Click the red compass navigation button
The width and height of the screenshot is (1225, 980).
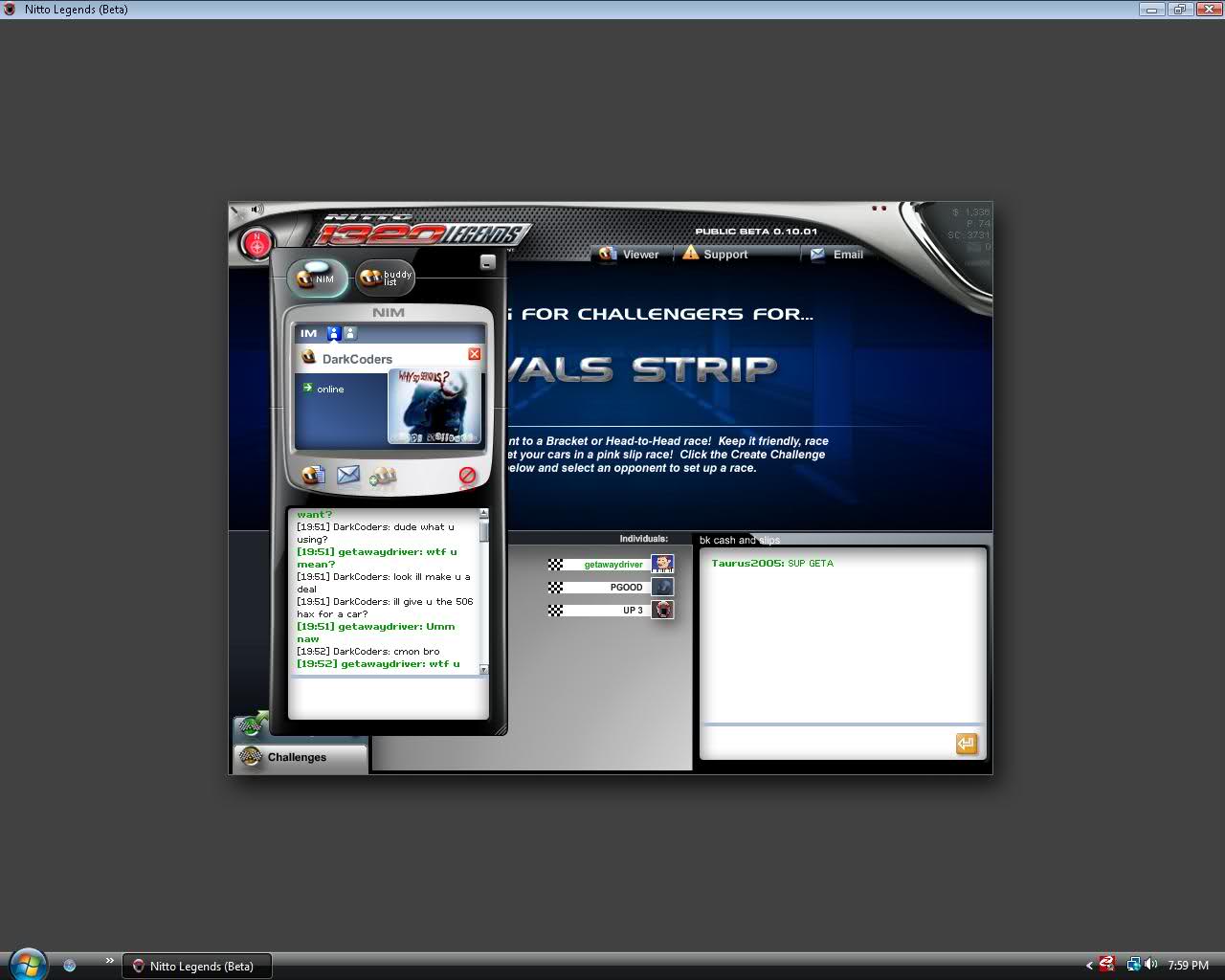pyautogui.click(x=256, y=244)
